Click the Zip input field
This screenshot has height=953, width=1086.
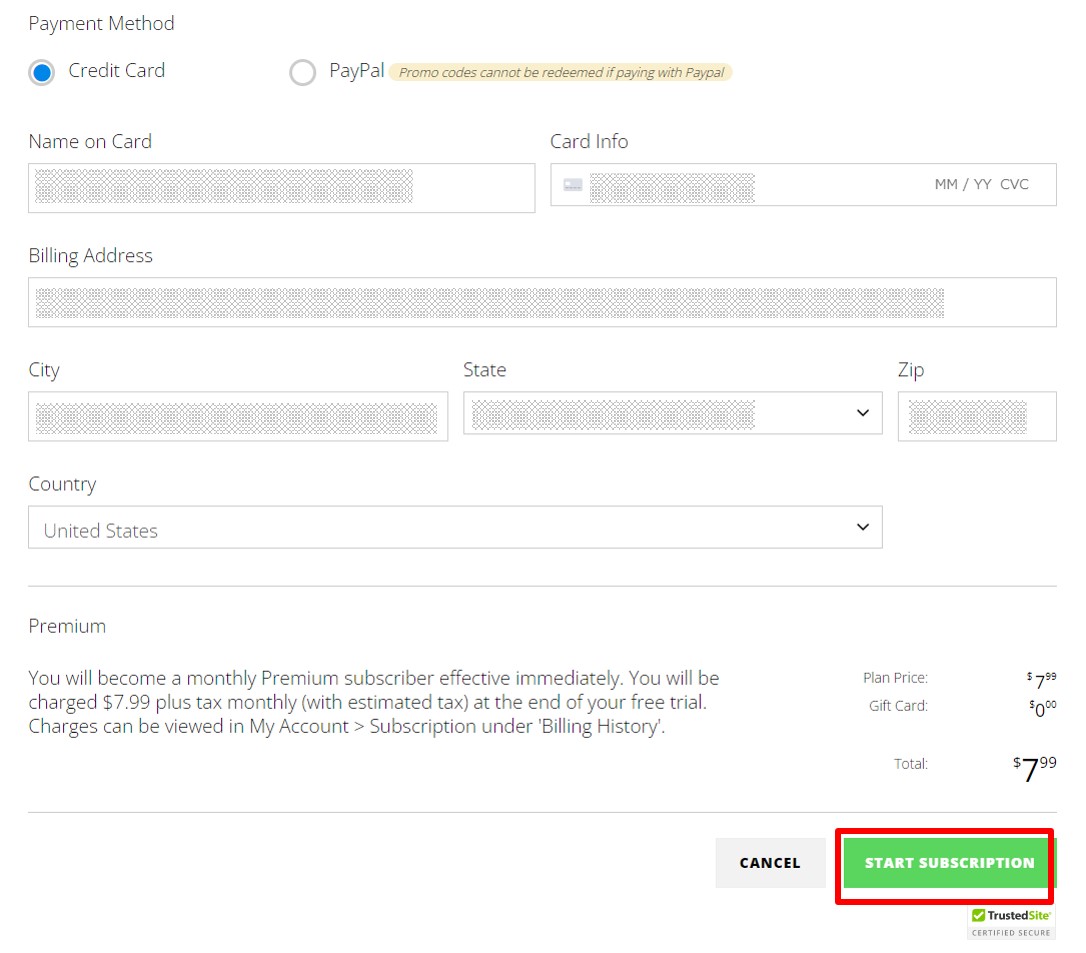pos(977,416)
